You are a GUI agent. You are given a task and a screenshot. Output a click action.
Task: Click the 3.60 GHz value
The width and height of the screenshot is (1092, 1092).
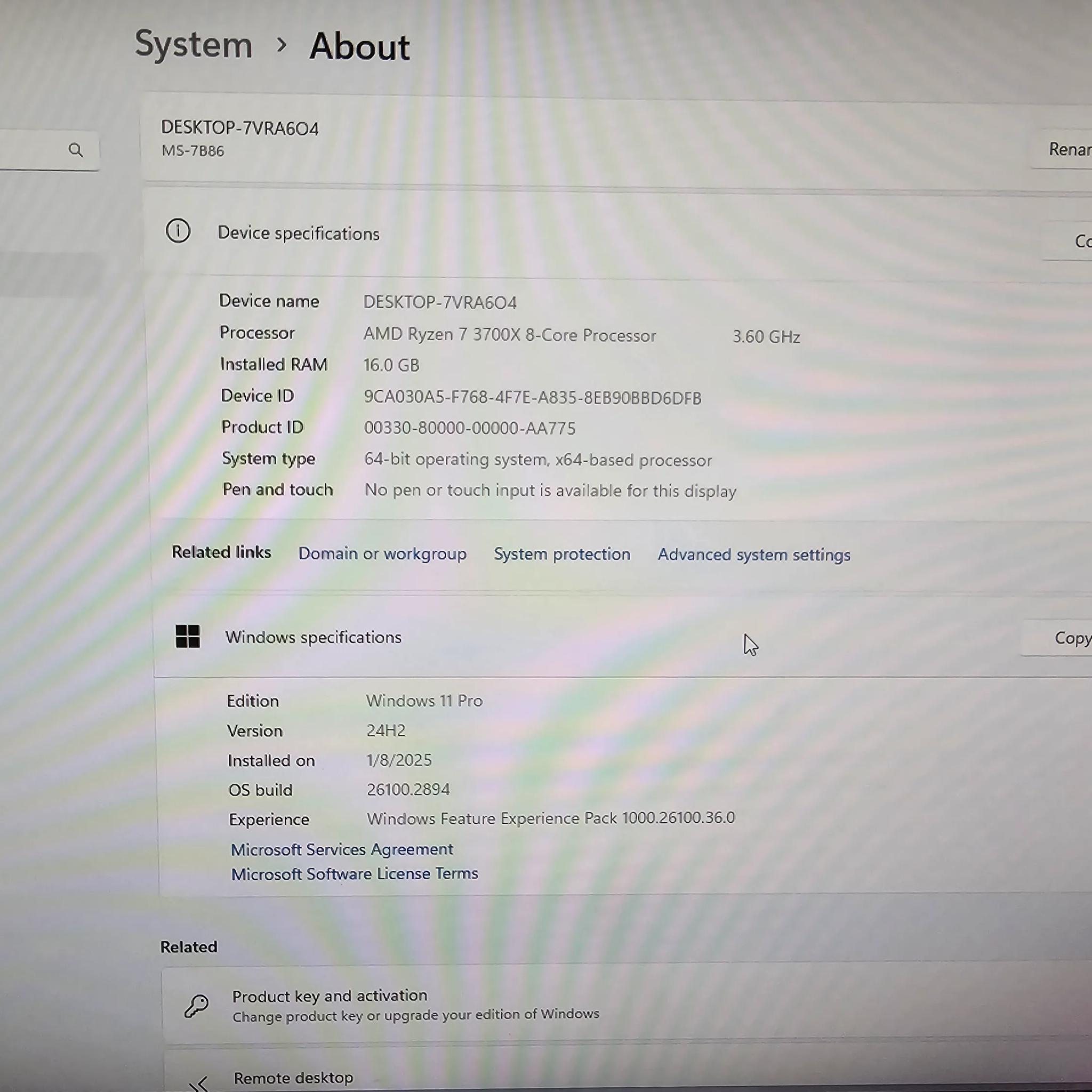(766, 337)
